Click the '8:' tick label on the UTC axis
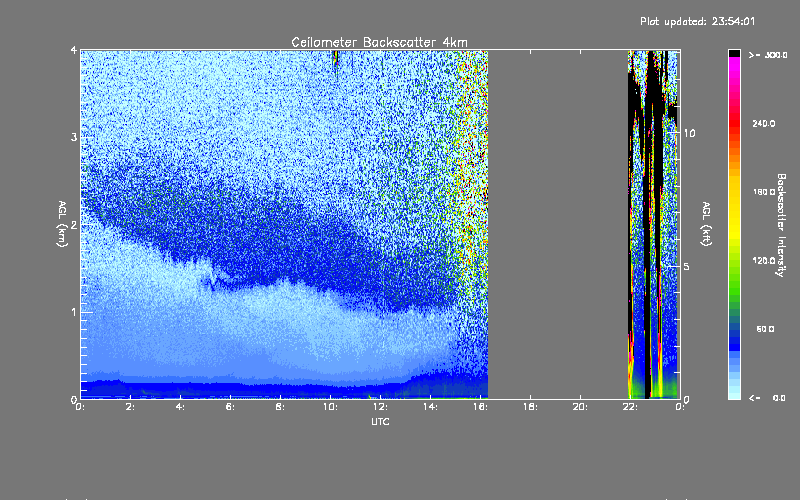Viewport: 800px width, 500px height. pos(280,407)
